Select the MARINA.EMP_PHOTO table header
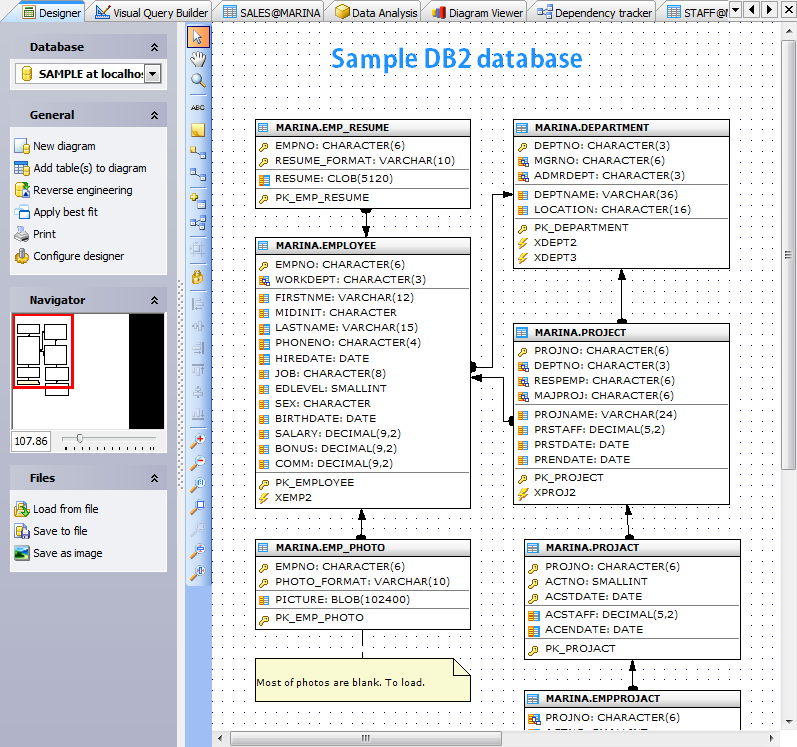 tap(363, 548)
